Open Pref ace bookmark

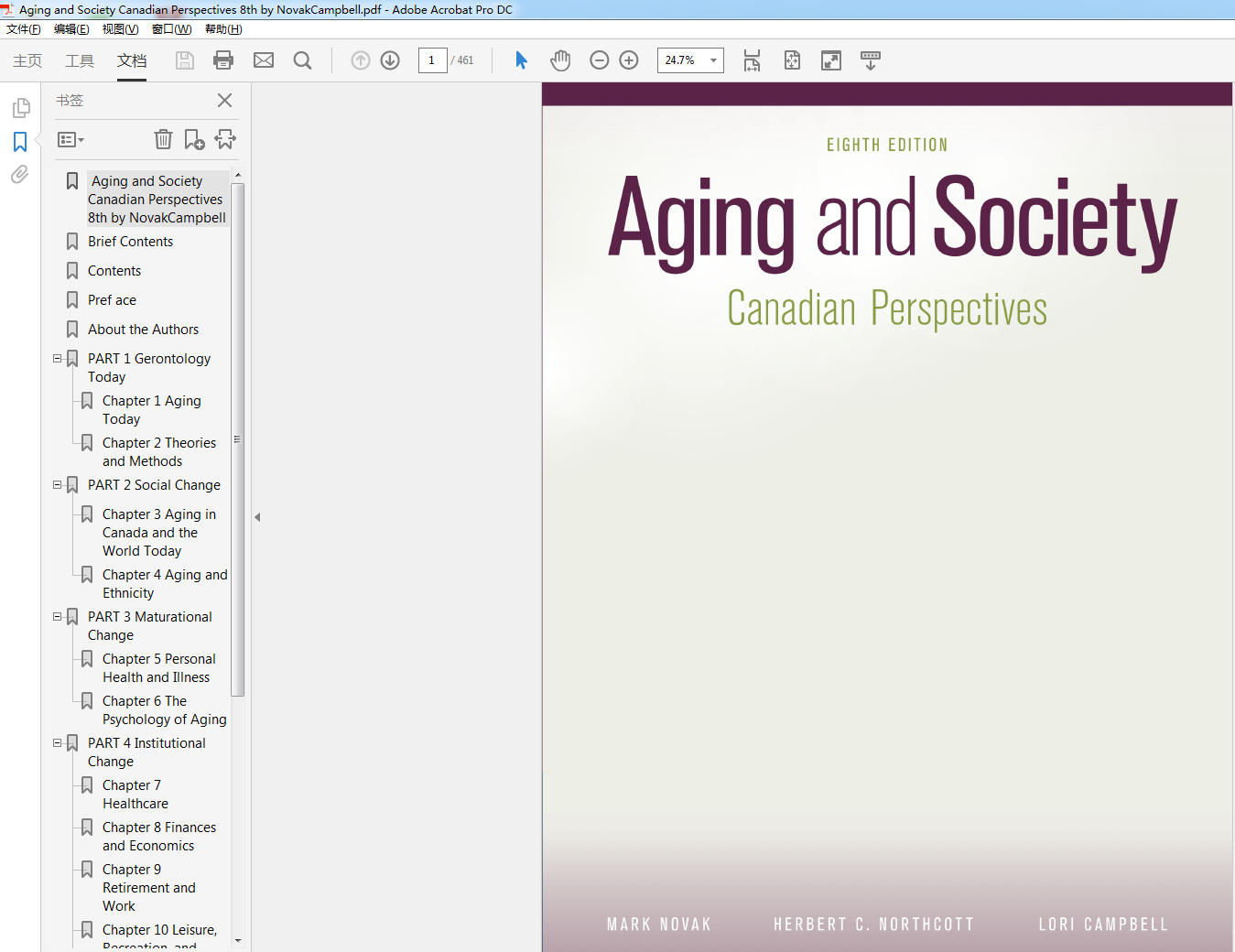pos(112,300)
